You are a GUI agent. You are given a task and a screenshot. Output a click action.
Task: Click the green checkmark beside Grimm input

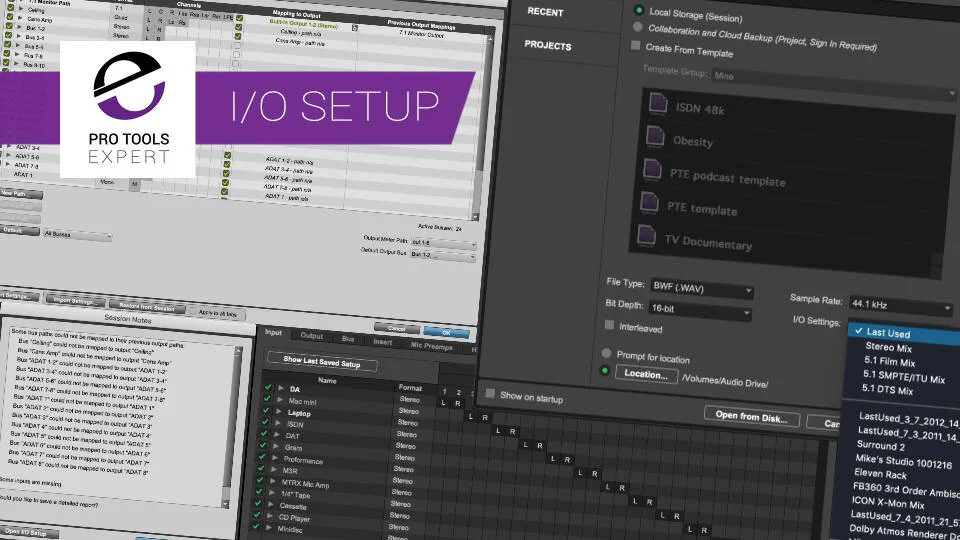[263, 445]
